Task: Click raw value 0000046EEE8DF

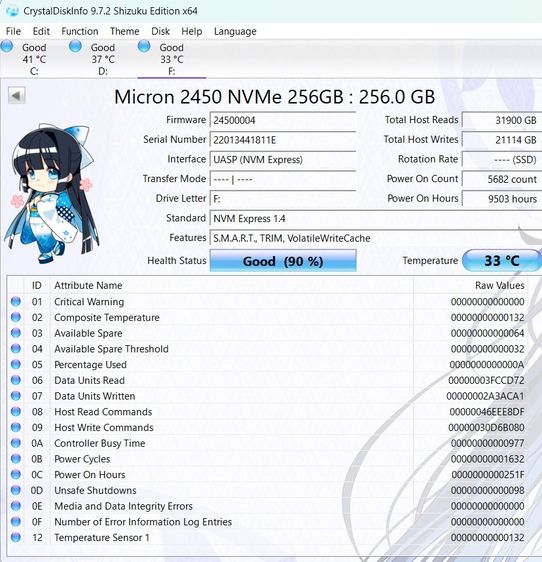Action: coord(487,412)
